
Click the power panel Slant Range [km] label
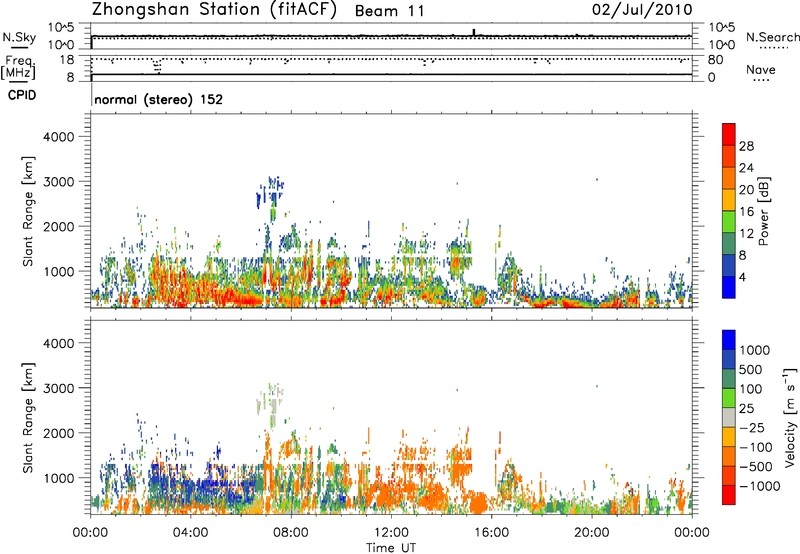[28, 211]
